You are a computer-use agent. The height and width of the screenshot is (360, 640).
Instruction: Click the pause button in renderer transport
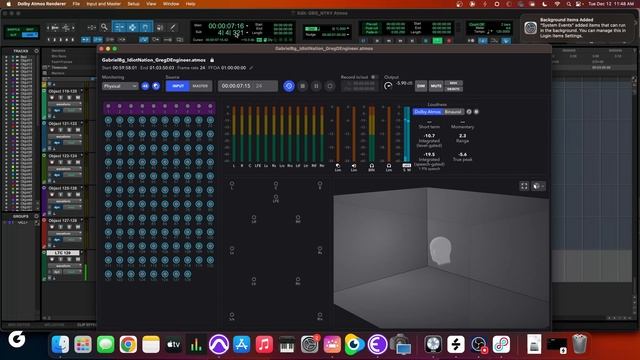(x=316, y=86)
